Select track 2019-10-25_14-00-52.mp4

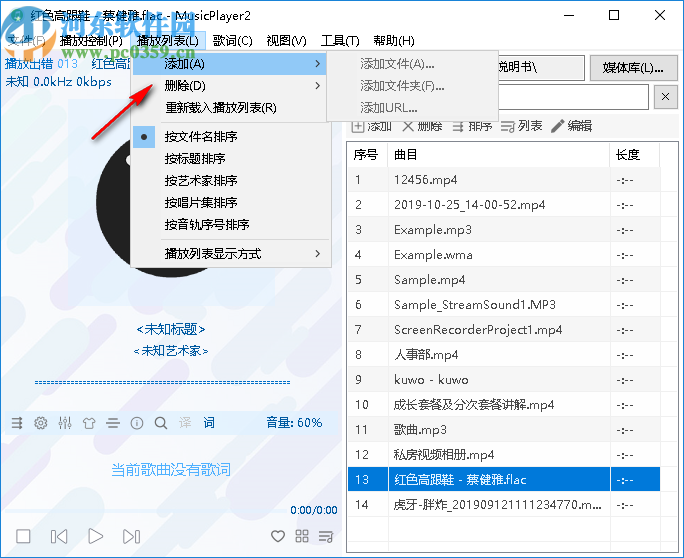504,205
